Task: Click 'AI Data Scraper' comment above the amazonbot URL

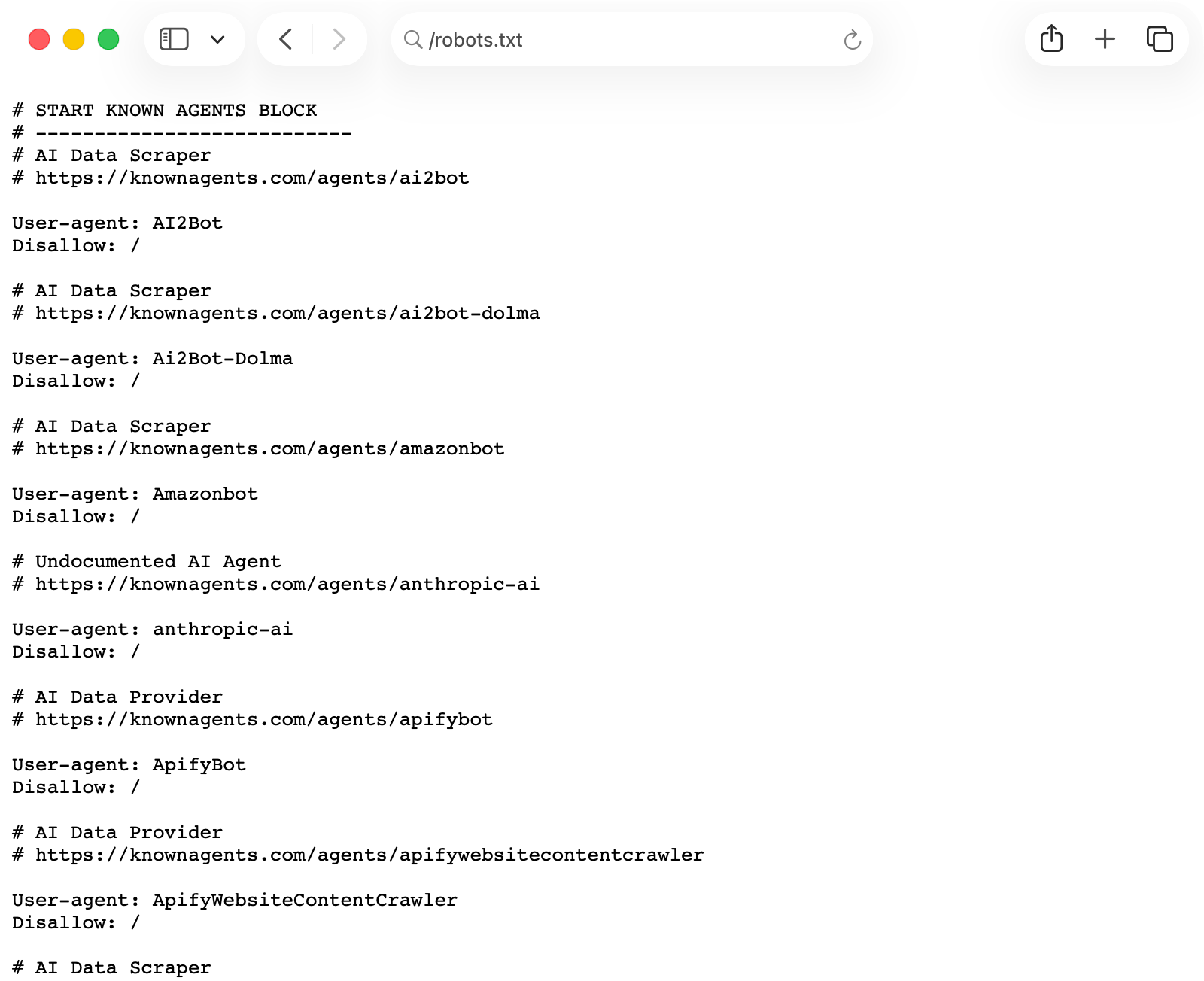Action: click(123, 427)
